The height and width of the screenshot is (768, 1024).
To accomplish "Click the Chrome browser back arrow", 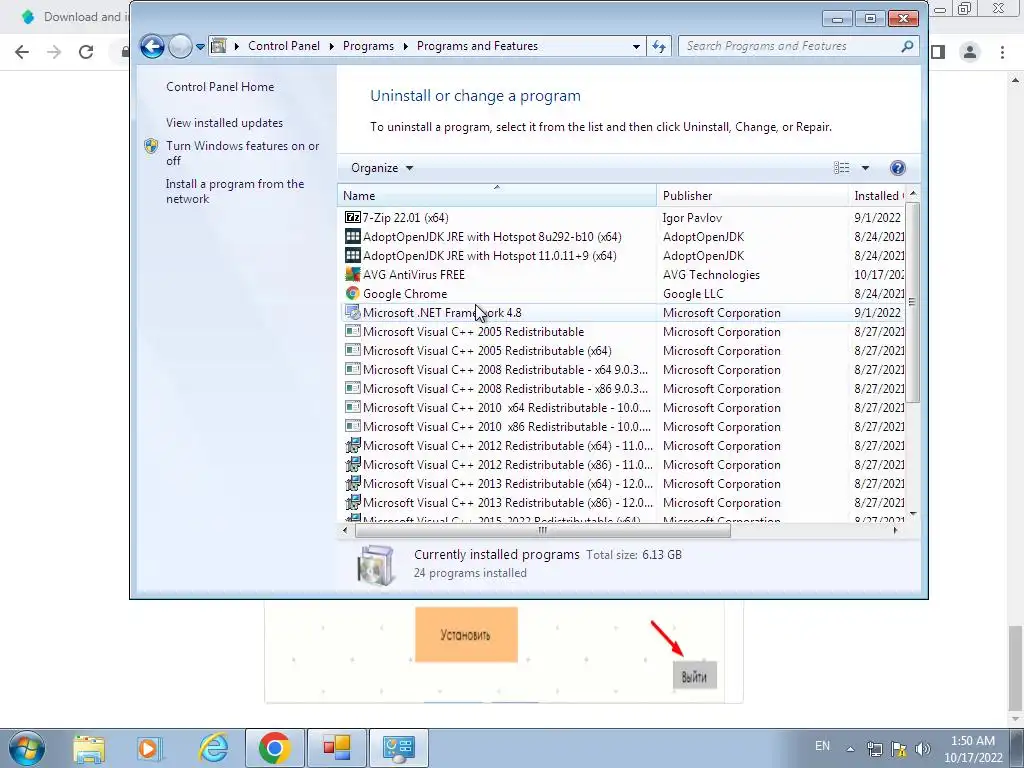I will coord(22,52).
